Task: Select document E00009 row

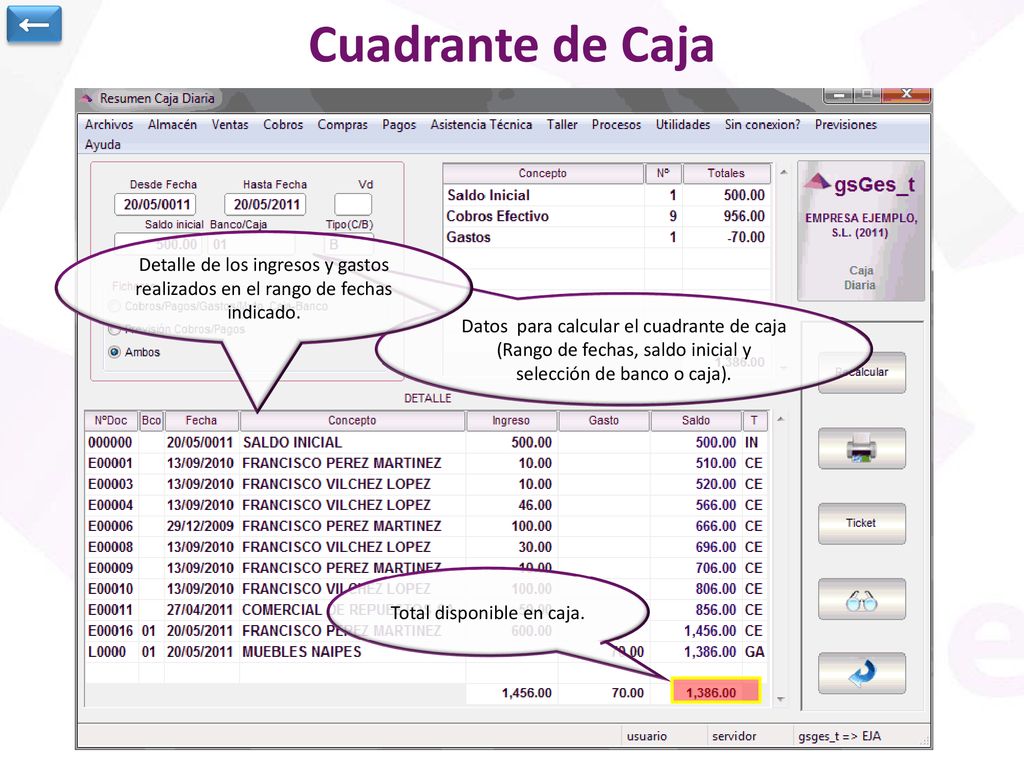Action: click(x=426, y=568)
